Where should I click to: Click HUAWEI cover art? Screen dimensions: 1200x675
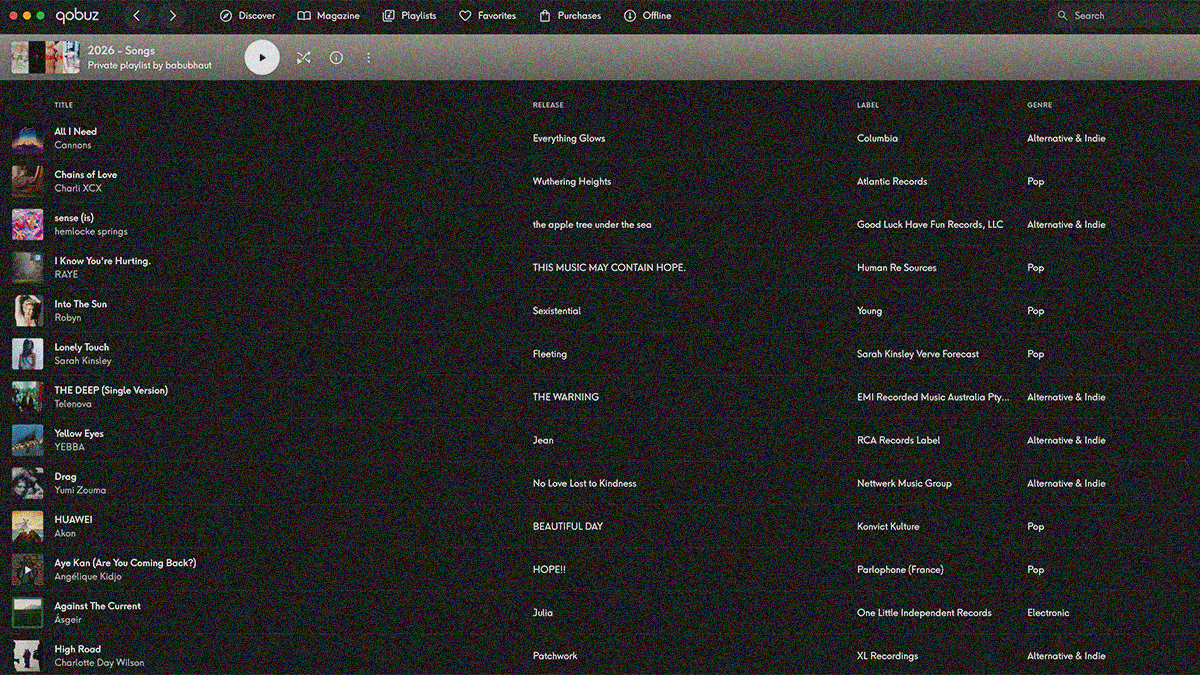pyautogui.click(x=27, y=526)
